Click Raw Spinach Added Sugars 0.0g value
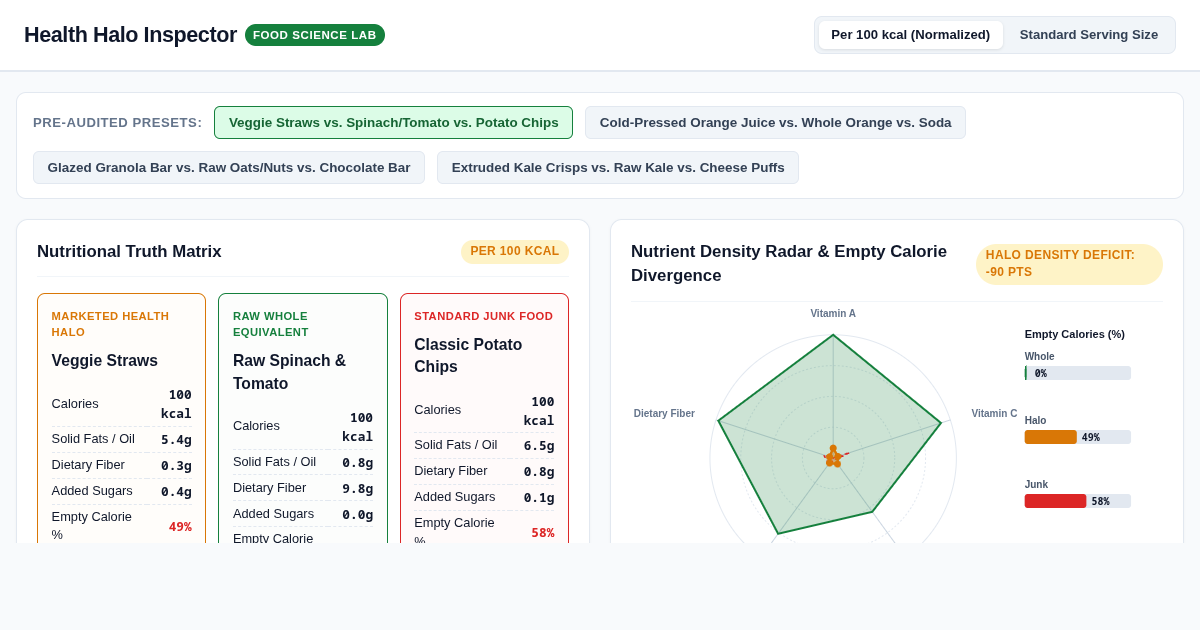This screenshot has width=1200, height=630. [358, 514]
